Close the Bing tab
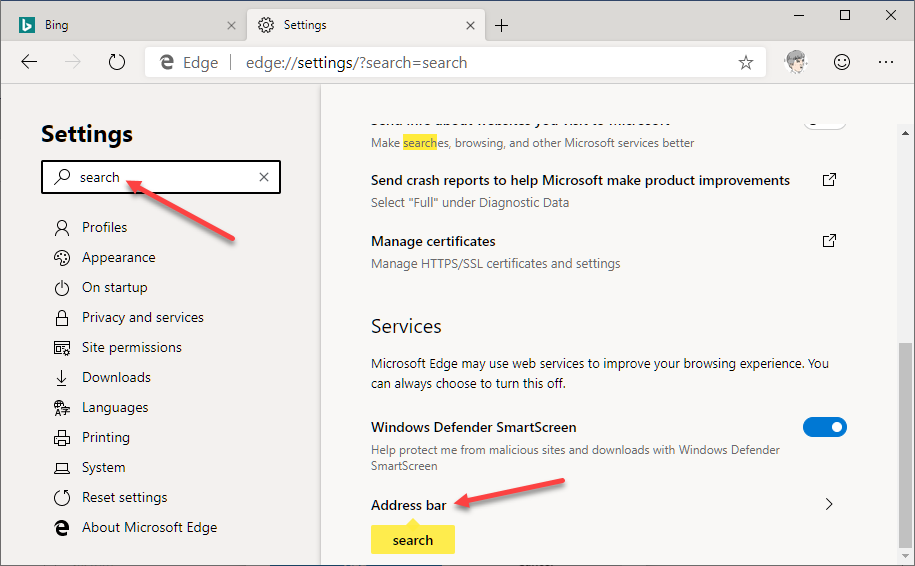 coord(231,26)
